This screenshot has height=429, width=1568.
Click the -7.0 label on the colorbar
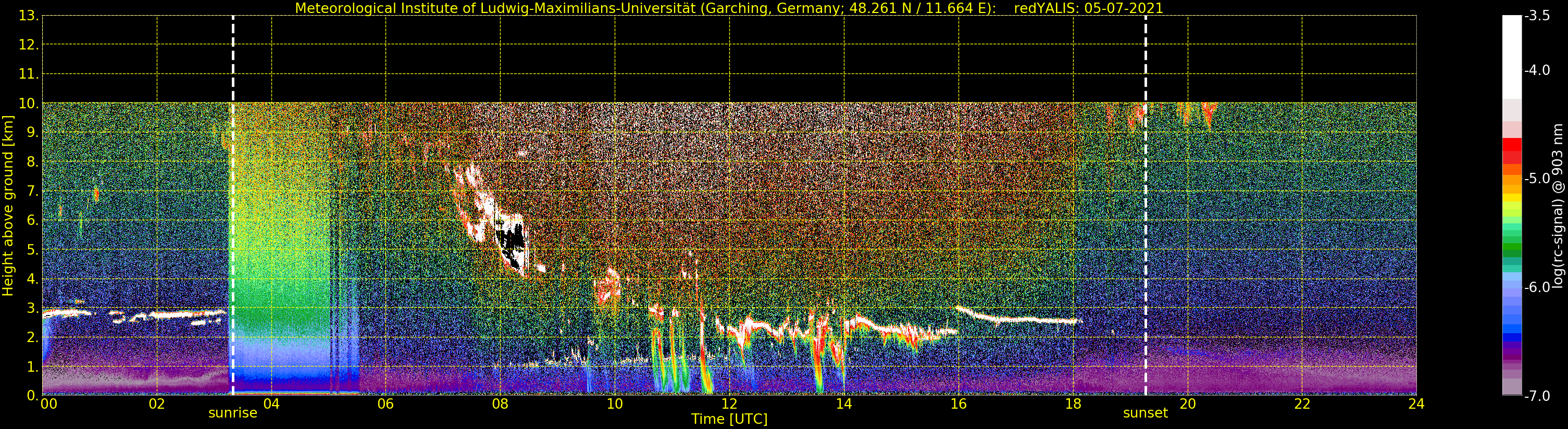point(1536,396)
